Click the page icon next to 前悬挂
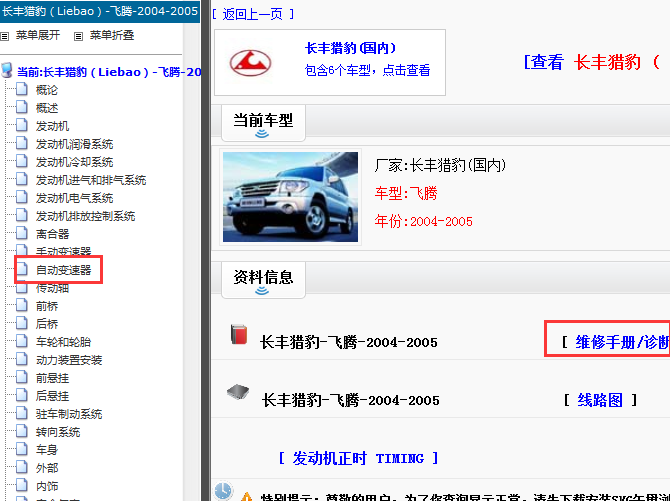670x501 pixels. pos(22,377)
